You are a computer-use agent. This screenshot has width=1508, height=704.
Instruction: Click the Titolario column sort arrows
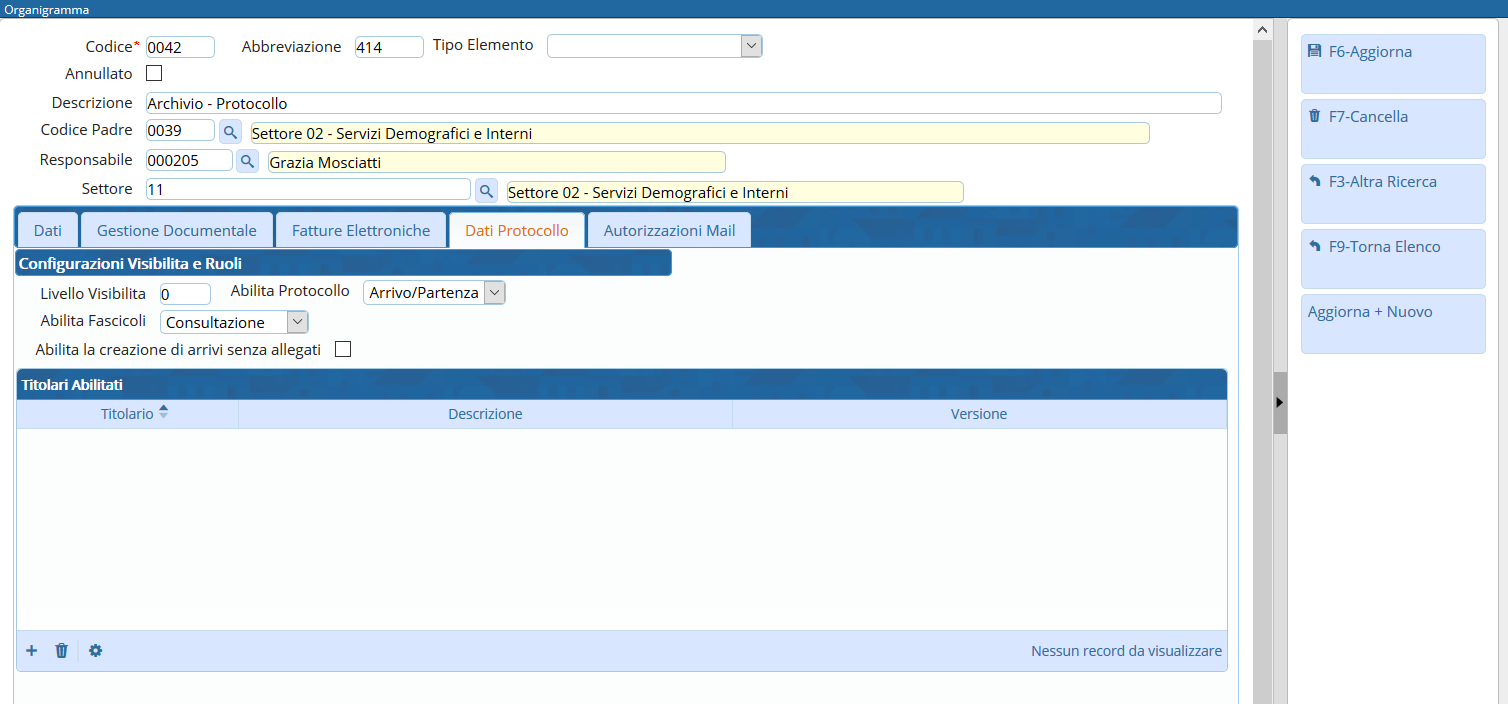pyautogui.click(x=163, y=413)
